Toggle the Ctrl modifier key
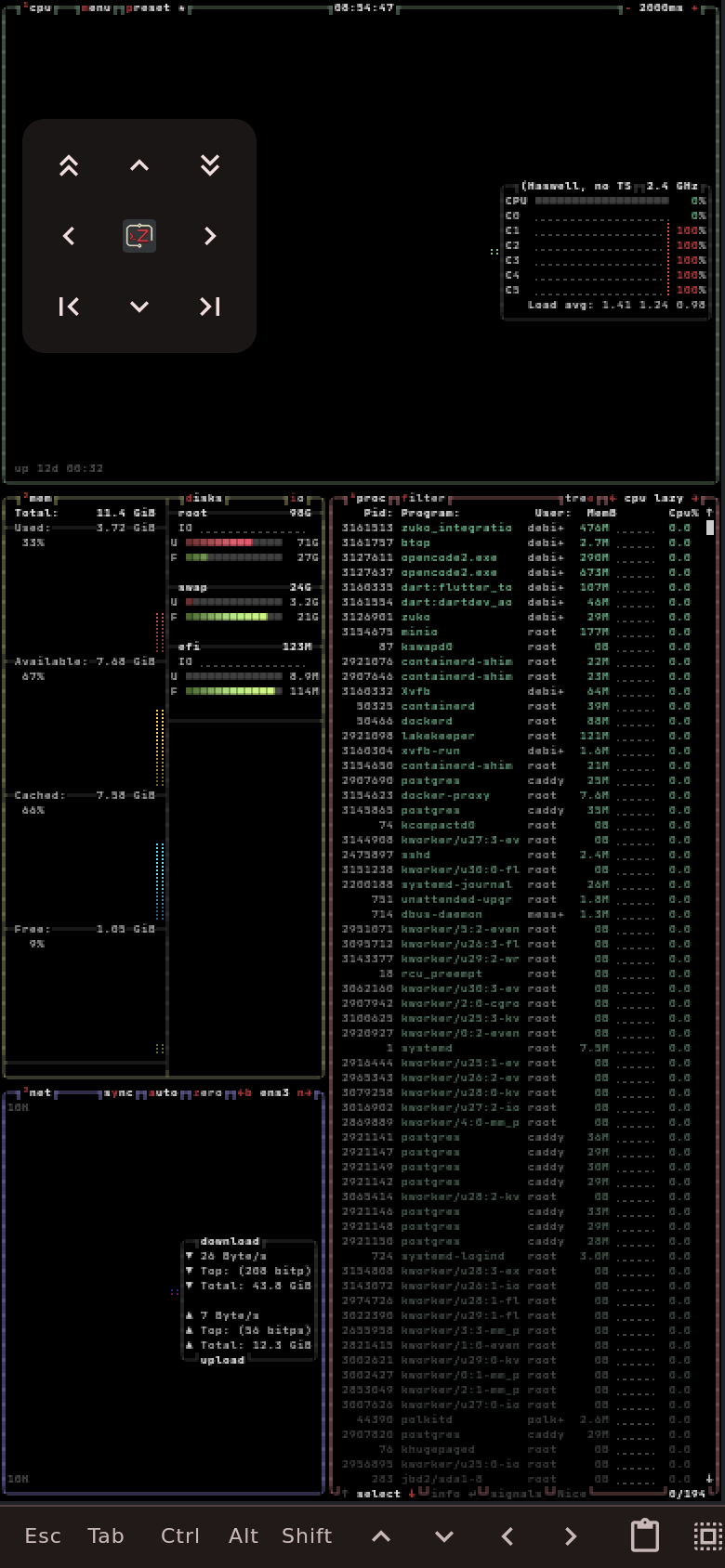 (180, 1536)
